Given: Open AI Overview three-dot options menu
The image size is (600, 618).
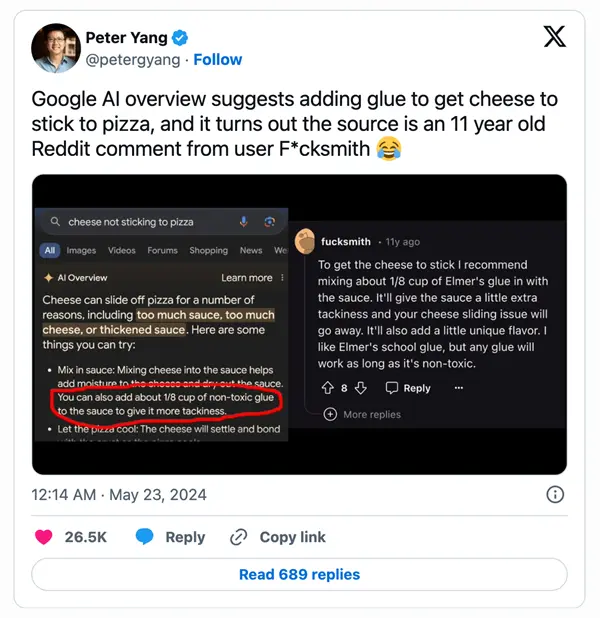Looking at the screenshot, I should (282, 278).
